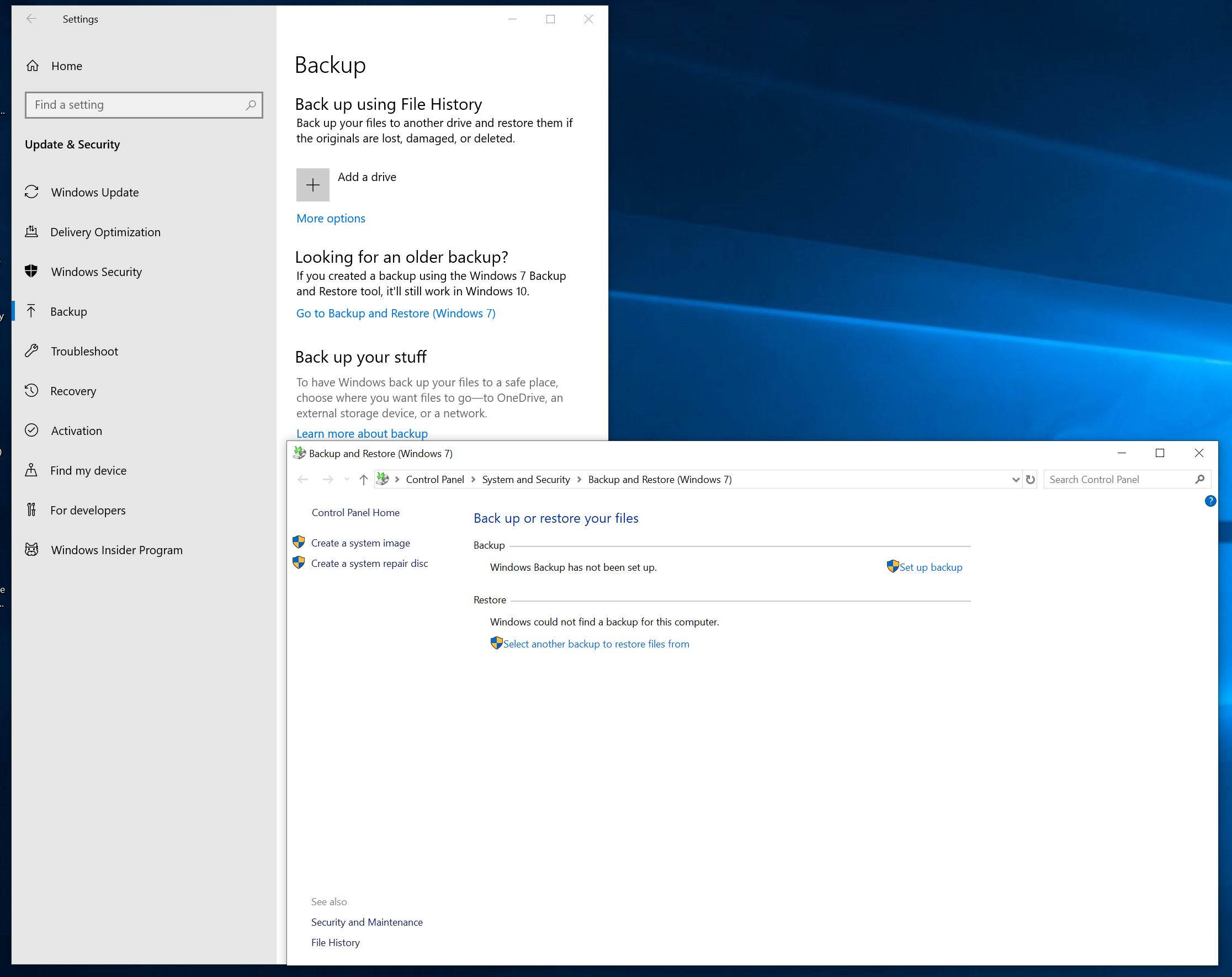This screenshot has width=1232, height=977.
Task: Click Create a system image link
Action: (x=360, y=543)
